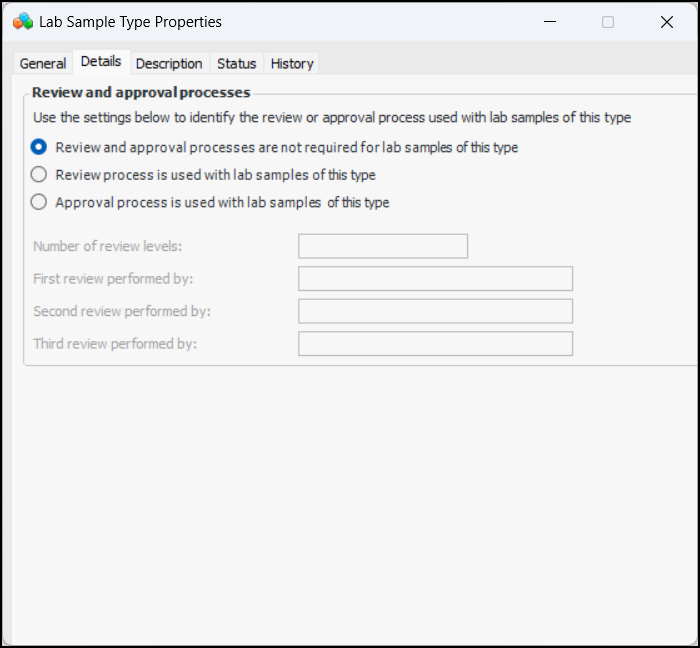Click the First review performed by box
This screenshot has width=700, height=648.
tap(435, 279)
